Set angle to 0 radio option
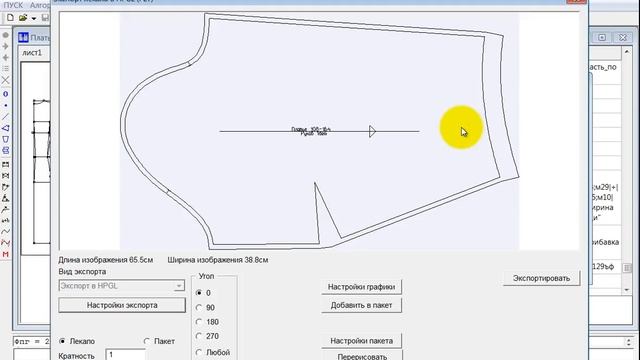This screenshot has width=640, height=360. pyautogui.click(x=199, y=293)
